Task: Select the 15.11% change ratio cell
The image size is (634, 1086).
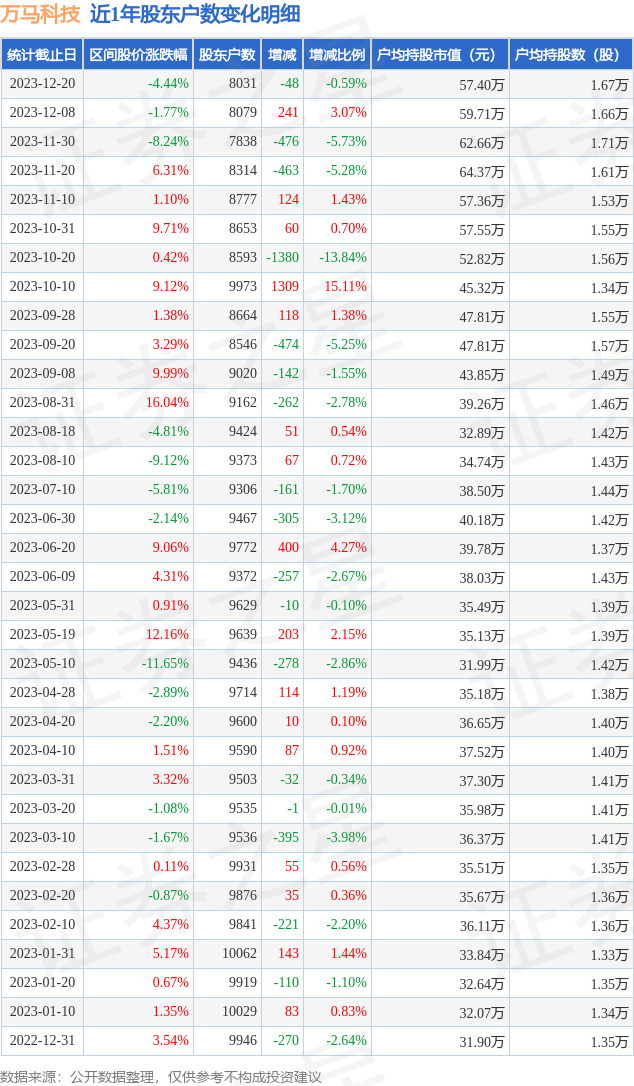Action: pos(345,287)
